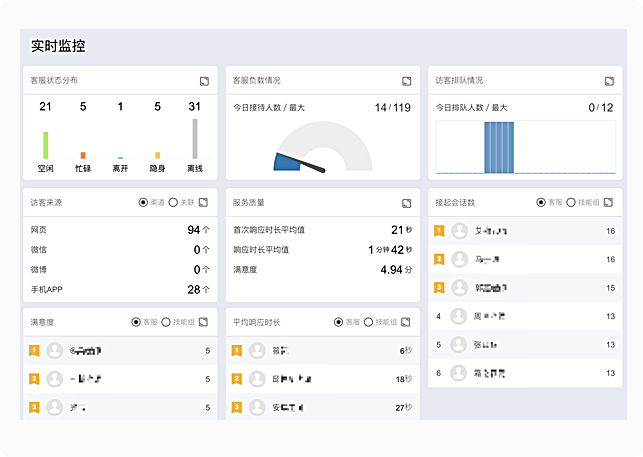The width and height of the screenshot is (643, 457).
Task: Click the blue bars in the queue chart
Action: pyautogui.click(x=499, y=147)
